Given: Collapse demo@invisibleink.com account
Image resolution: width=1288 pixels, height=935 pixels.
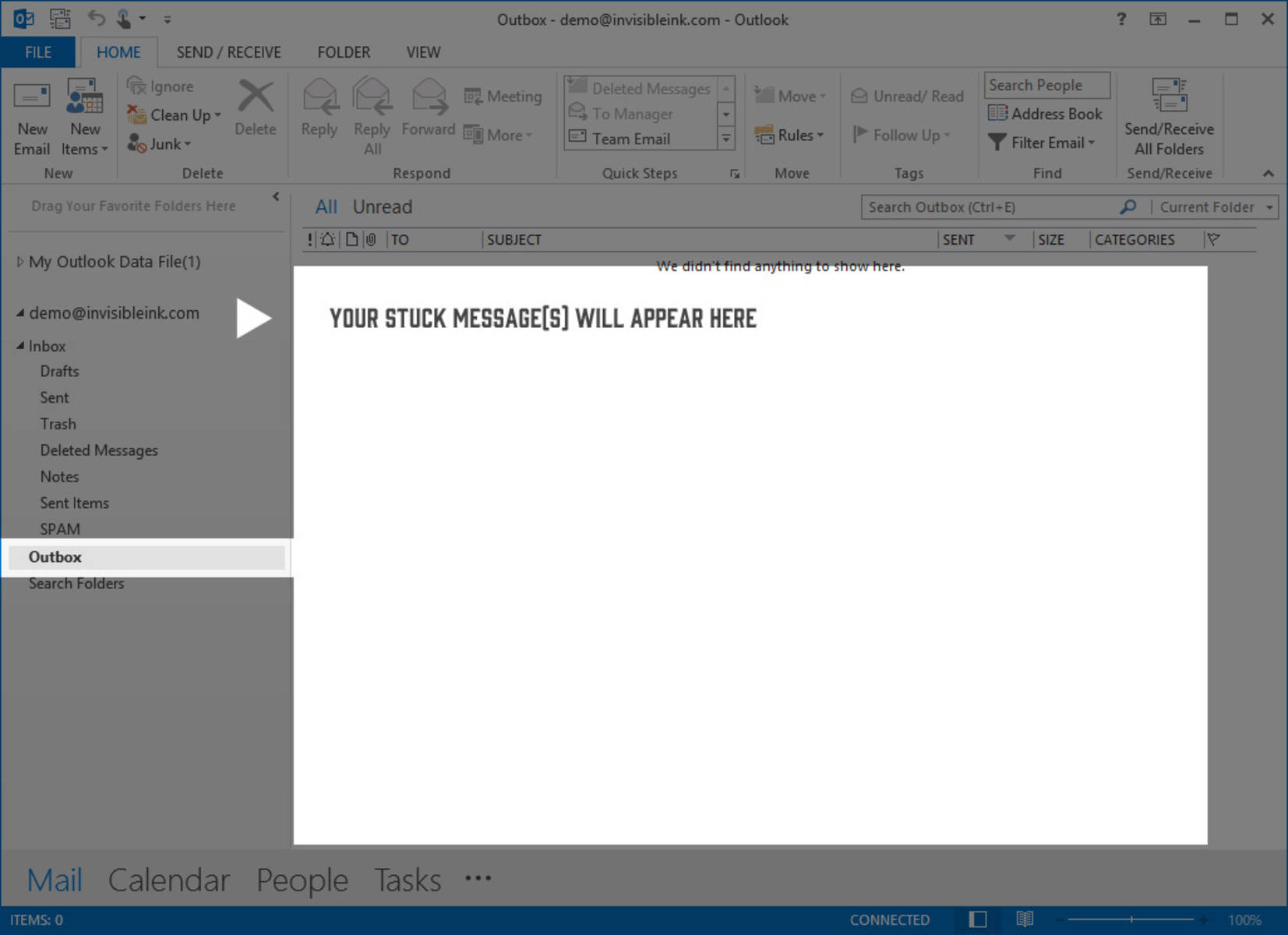Looking at the screenshot, I should [x=20, y=312].
